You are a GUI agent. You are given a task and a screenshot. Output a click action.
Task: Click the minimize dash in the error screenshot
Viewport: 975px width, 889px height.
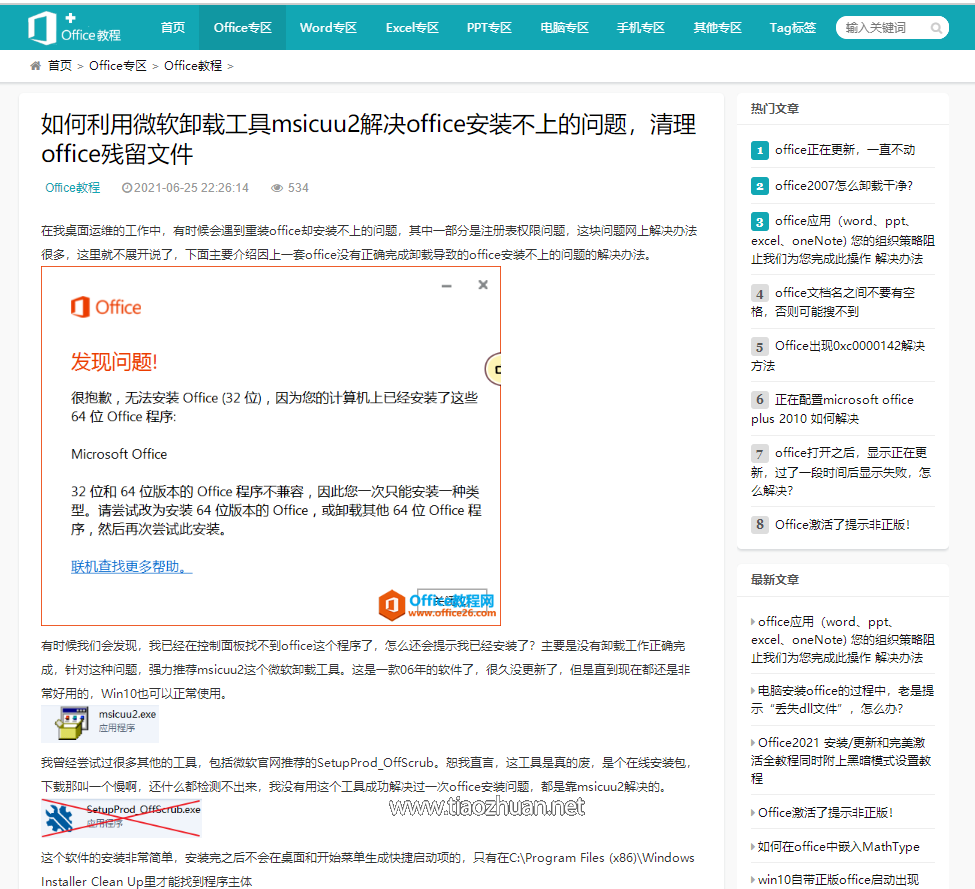coord(446,286)
